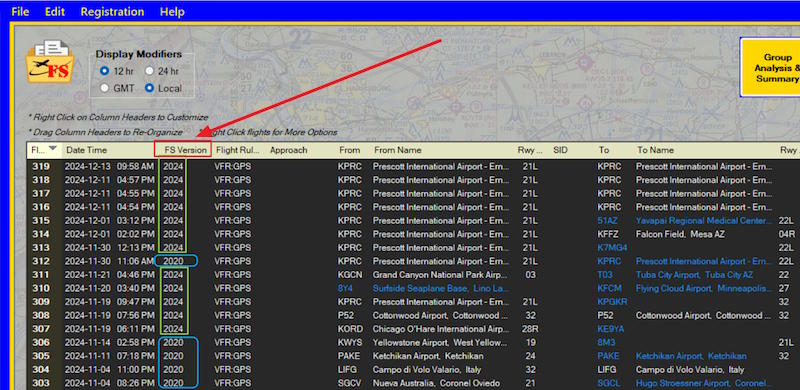Click the From column header
Screen dimensions: 800x390
[x=349, y=150]
